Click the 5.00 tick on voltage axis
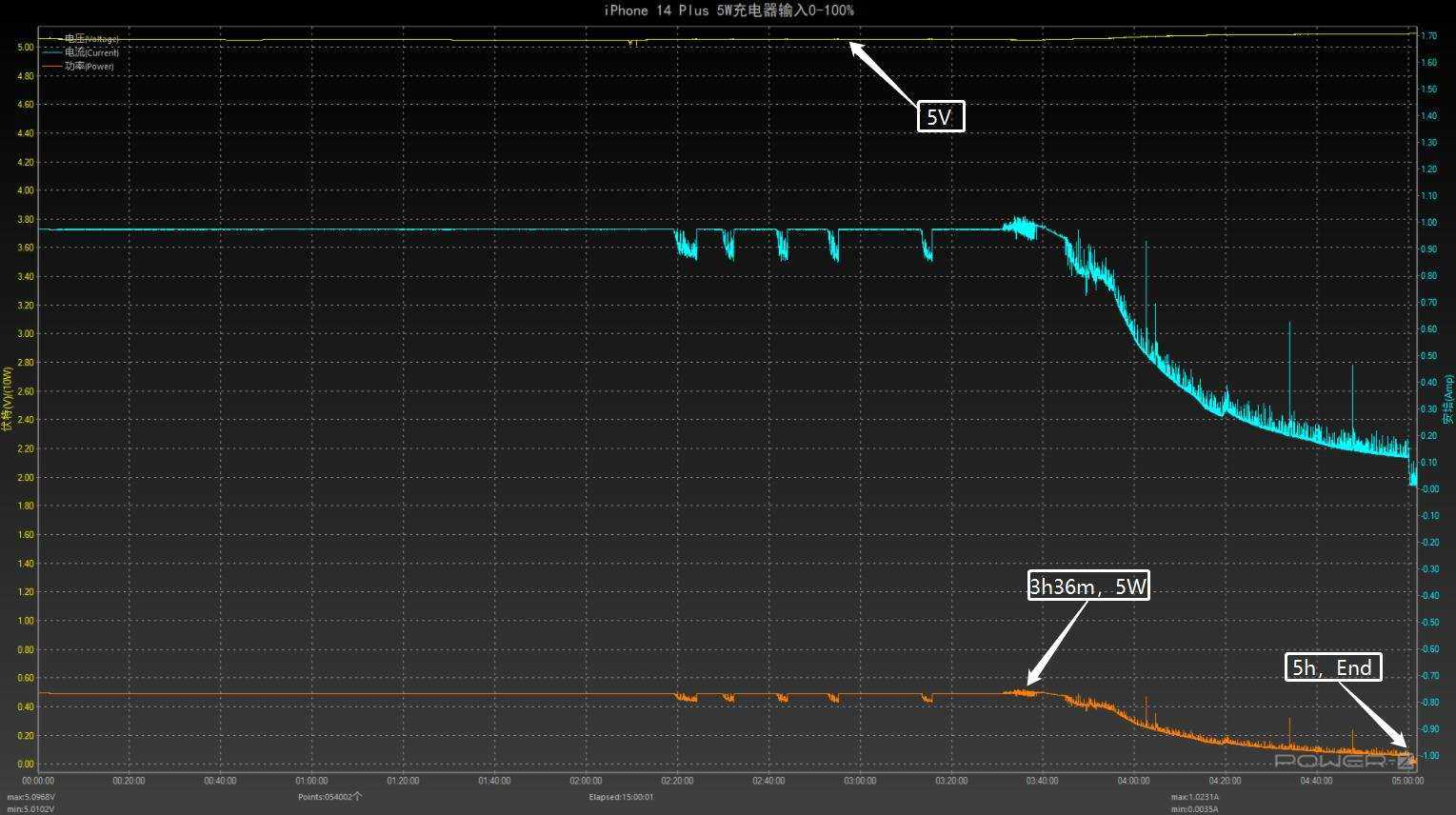Screen dimensions: 1456x815 click(26, 48)
